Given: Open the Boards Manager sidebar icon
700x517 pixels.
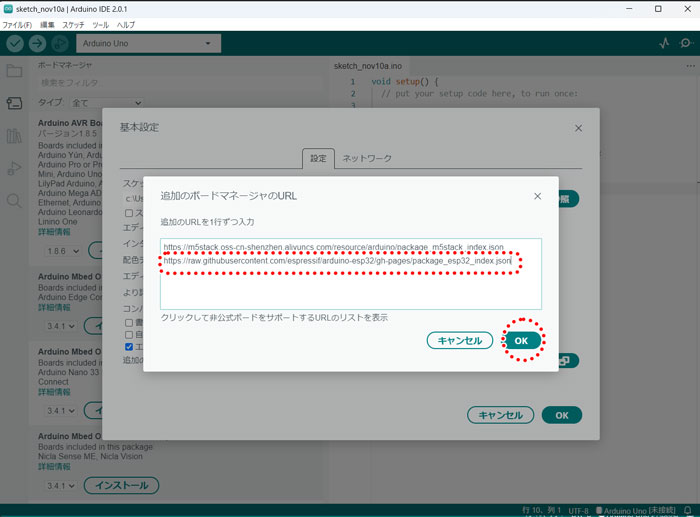Looking at the screenshot, I should (14, 103).
